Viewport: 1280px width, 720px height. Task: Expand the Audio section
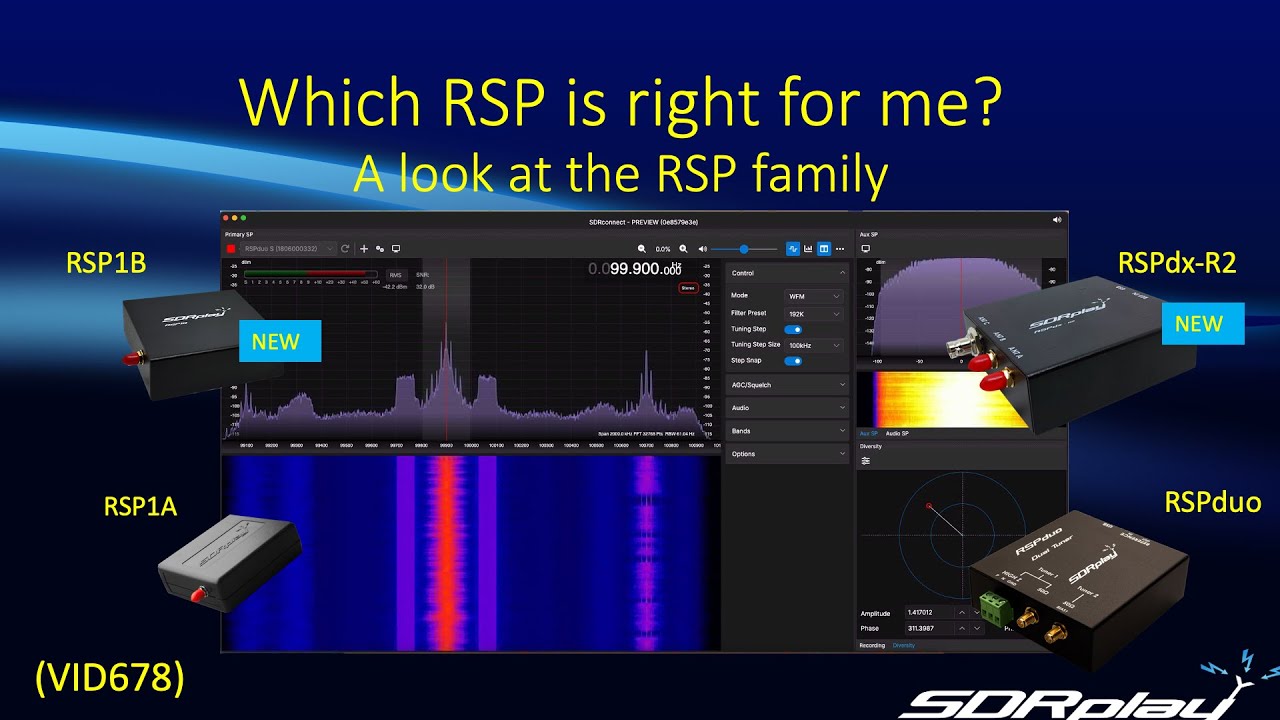coord(787,408)
